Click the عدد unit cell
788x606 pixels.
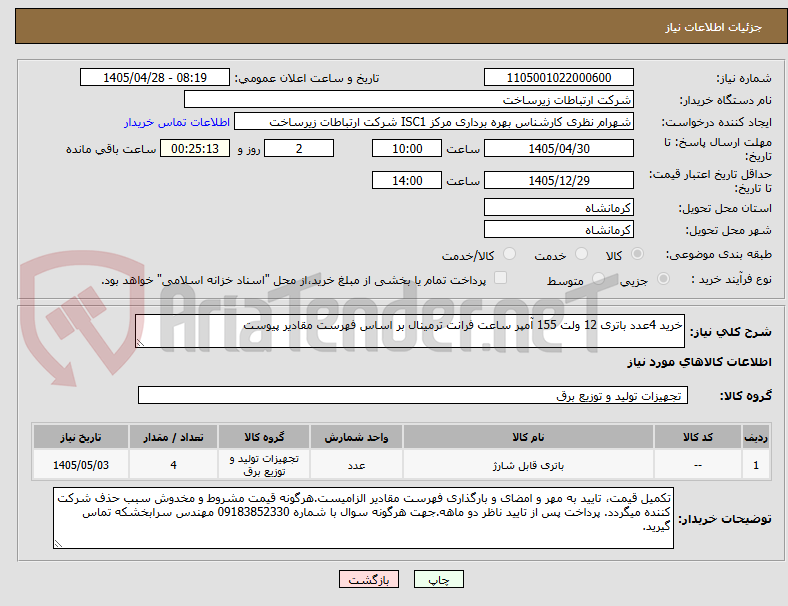(356, 465)
